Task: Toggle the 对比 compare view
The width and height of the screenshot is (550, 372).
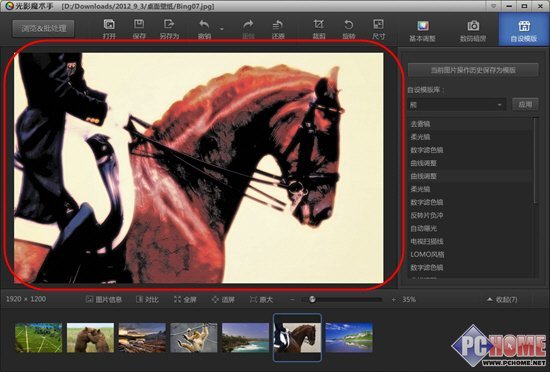Action: [x=147, y=299]
